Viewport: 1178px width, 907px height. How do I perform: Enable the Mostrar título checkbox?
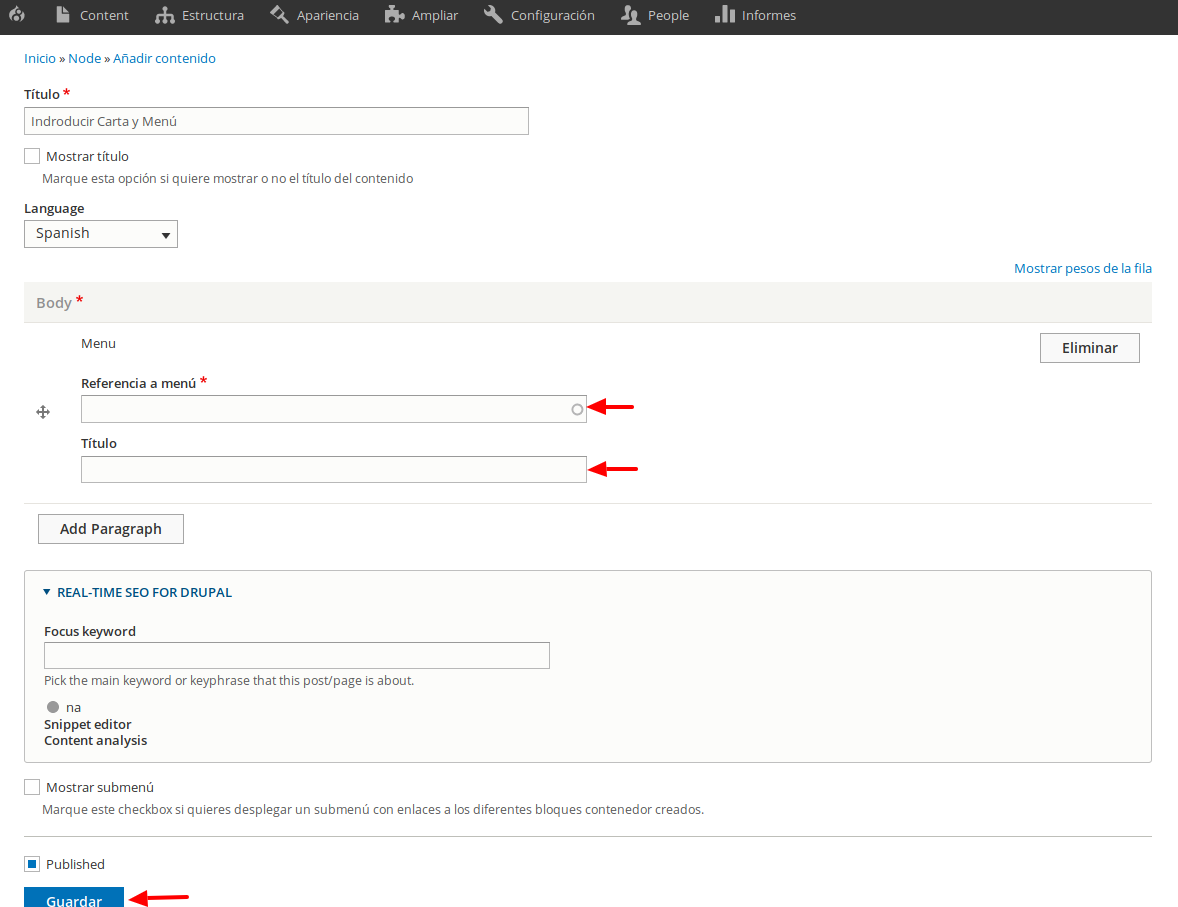pyautogui.click(x=32, y=156)
